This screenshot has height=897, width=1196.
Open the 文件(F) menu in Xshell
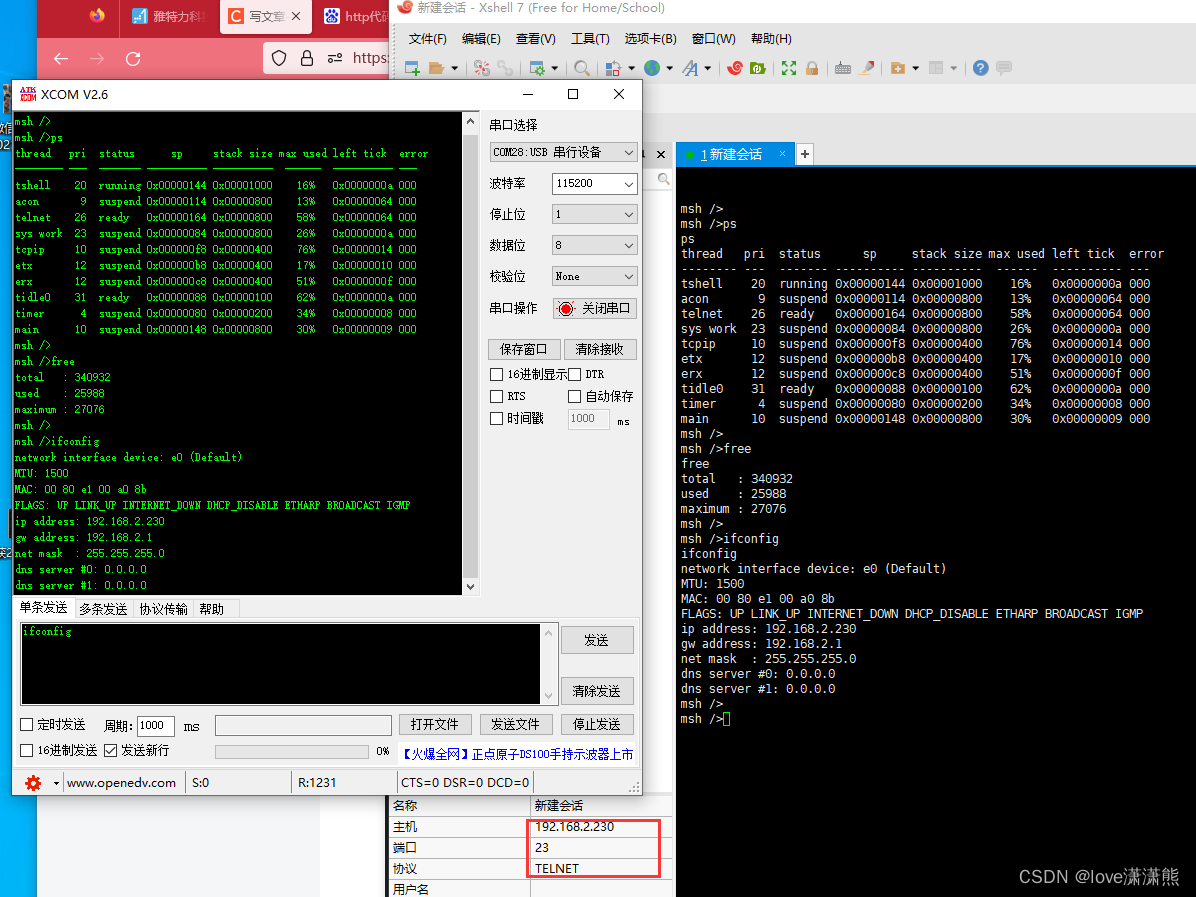pos(428,39)
